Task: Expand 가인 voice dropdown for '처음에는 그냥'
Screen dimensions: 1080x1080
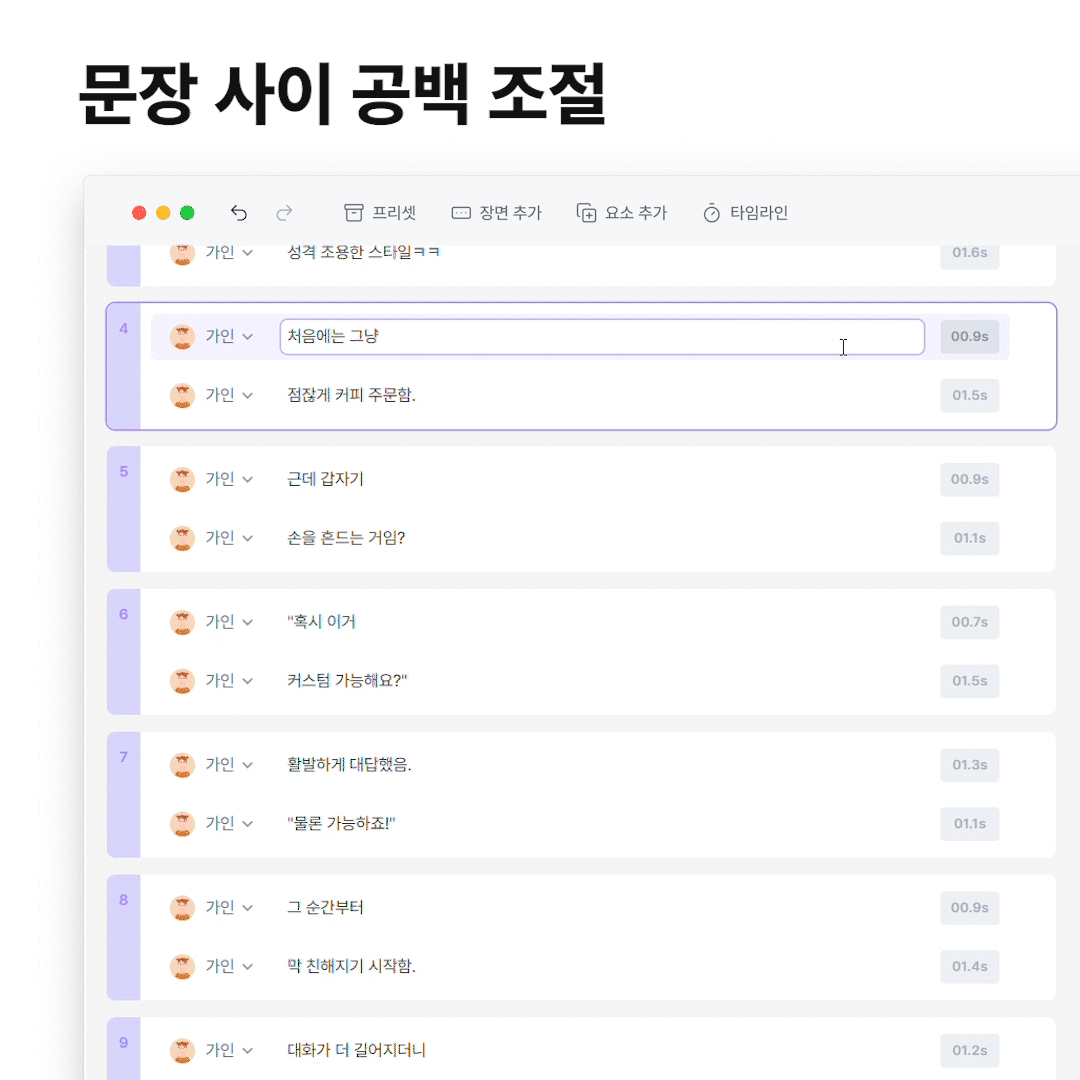Action: (x=229, y=337)
